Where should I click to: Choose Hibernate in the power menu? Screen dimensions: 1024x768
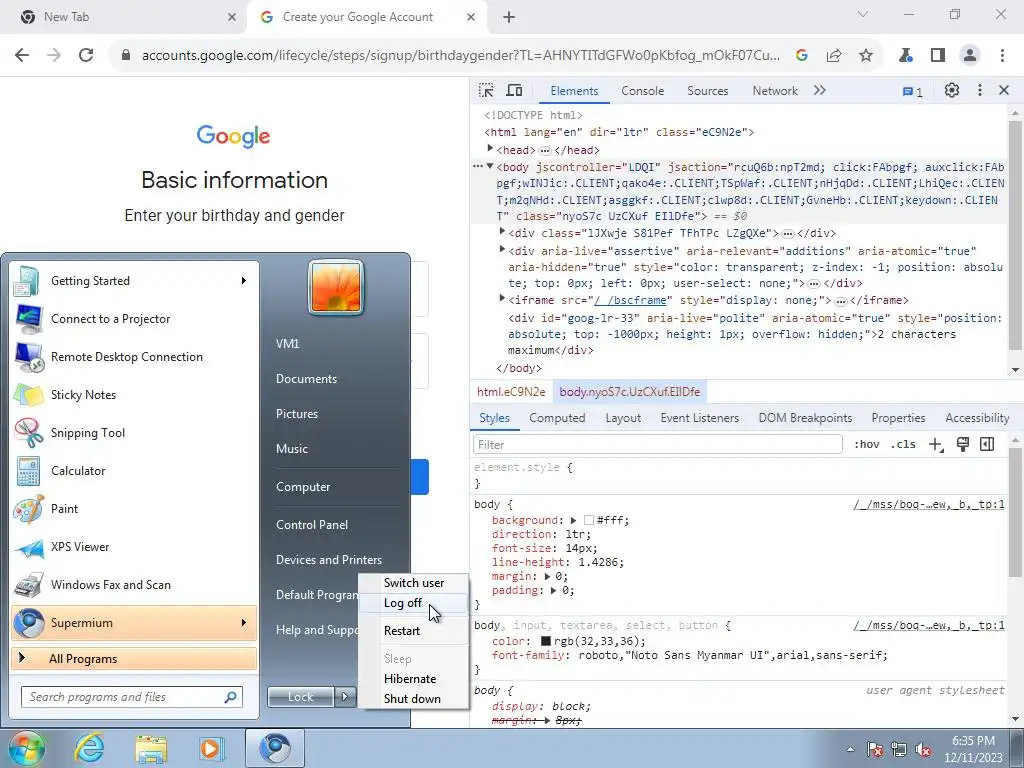(414, 679)
